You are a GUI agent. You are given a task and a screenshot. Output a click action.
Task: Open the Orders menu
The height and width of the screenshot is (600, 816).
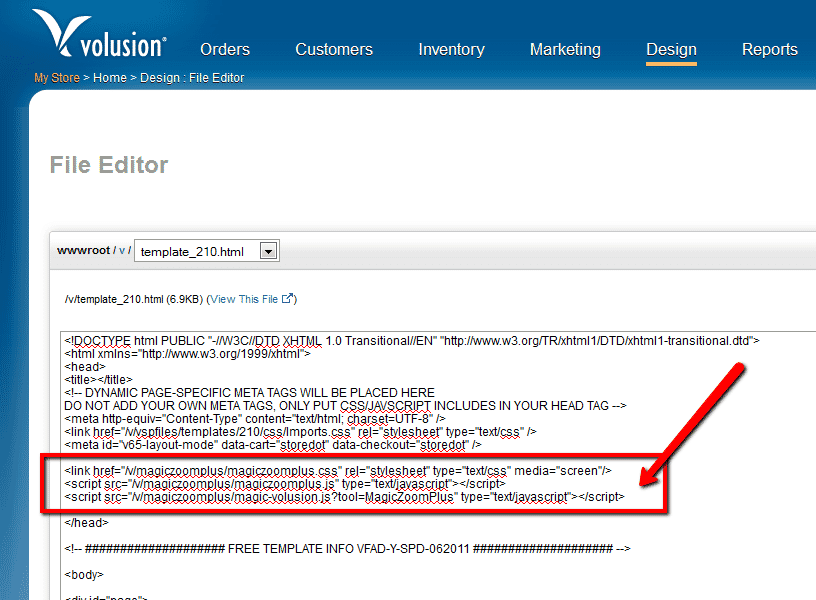pos(225,49)
